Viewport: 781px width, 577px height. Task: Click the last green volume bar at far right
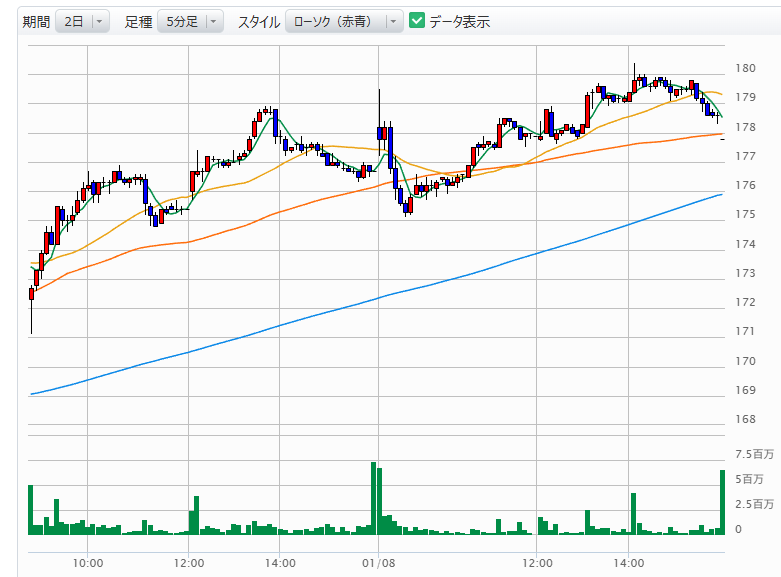(x=721, y=502)
